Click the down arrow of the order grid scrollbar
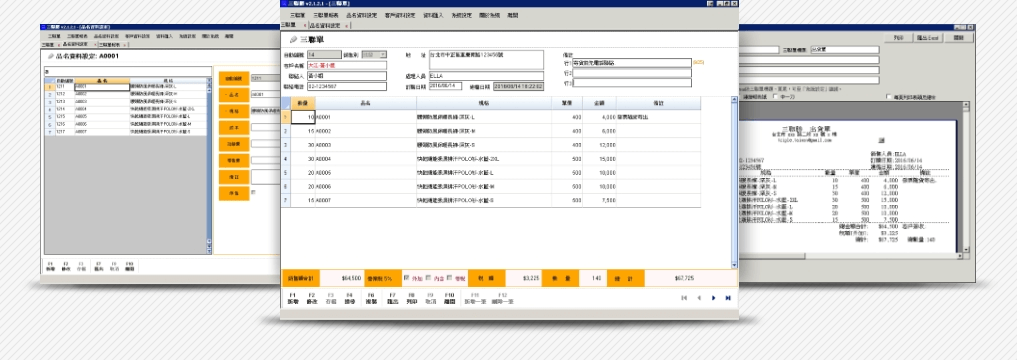Image resolution: width=1017 pixels, height=360 pixels. (x=734, y=265)
